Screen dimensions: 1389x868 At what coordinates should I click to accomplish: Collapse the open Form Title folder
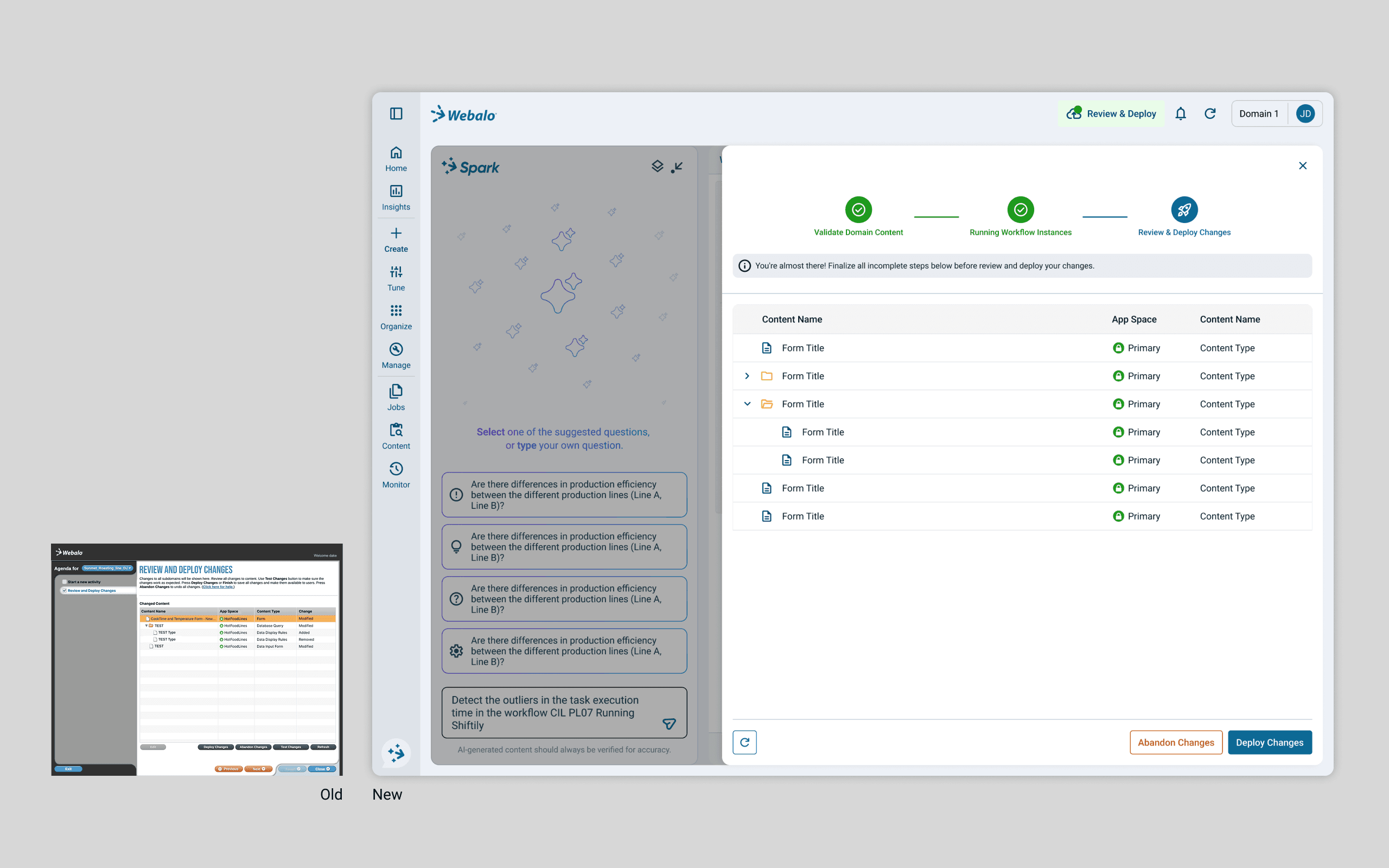747,404
